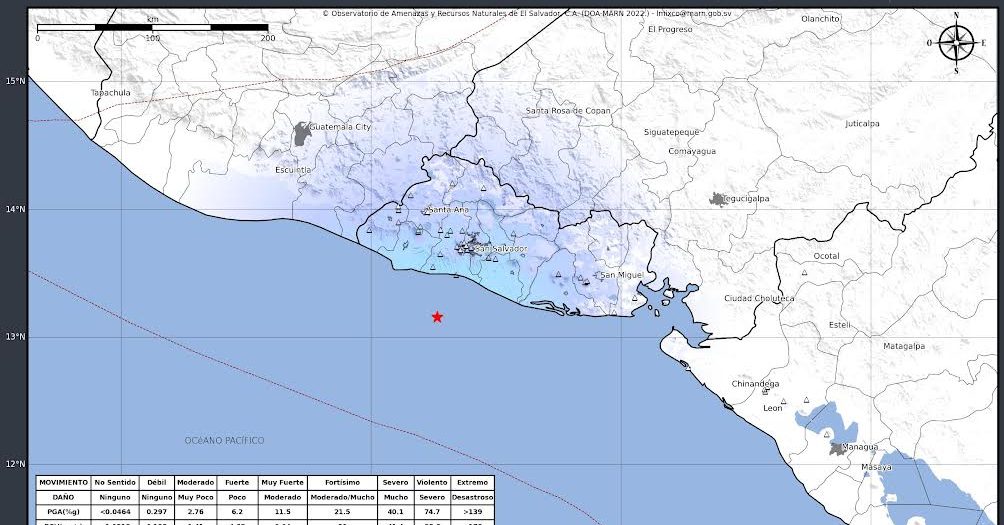Click the compass rose in the corner
This screenshot has height=525, width=1004.
[956, 43]
